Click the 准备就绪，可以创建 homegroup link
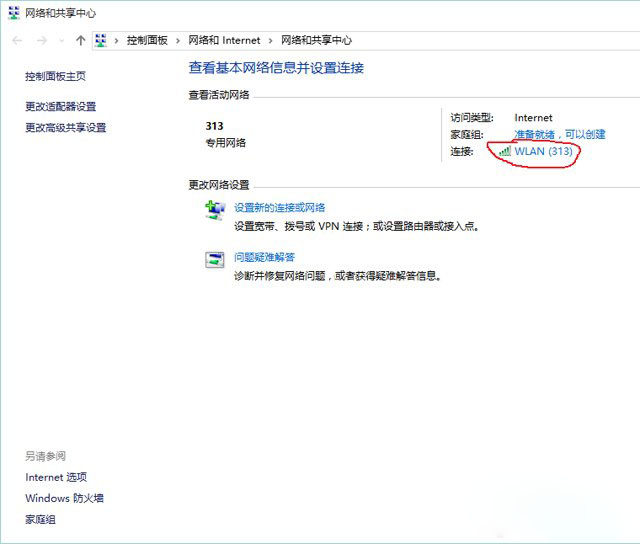 click(560, 134)
